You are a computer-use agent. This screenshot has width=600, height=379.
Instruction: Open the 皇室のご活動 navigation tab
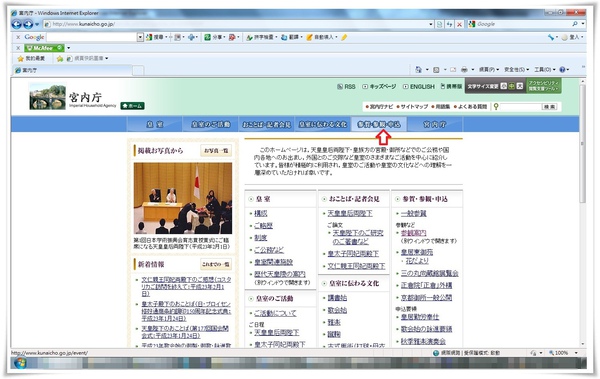210,124
